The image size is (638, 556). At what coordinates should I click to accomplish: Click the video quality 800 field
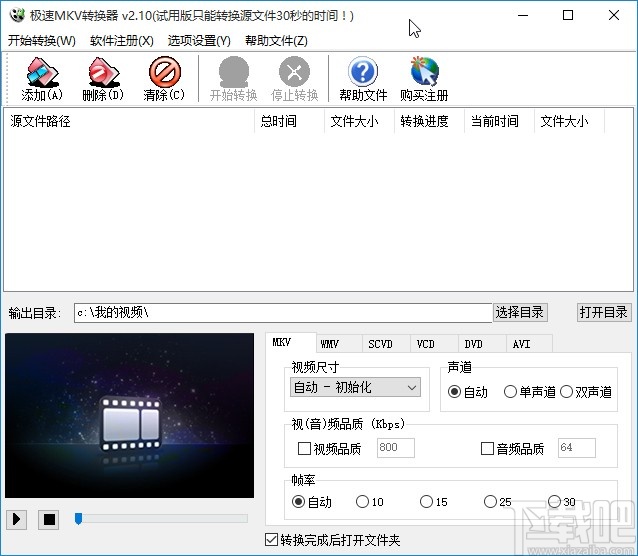(x=395, y=448)
